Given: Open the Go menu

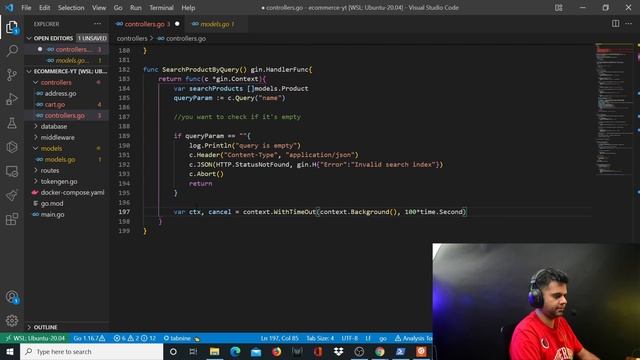Looking at the screenshot, I should [118, 8].
